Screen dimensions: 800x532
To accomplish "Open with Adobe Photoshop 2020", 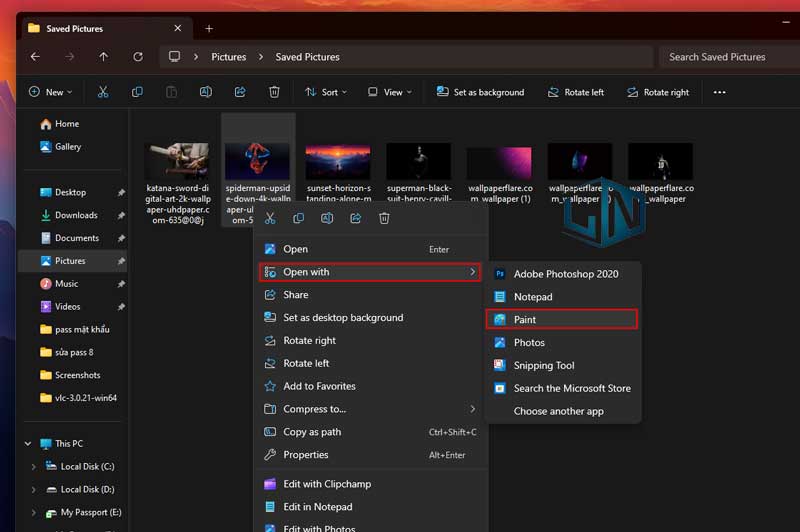I will pos(562,274).
